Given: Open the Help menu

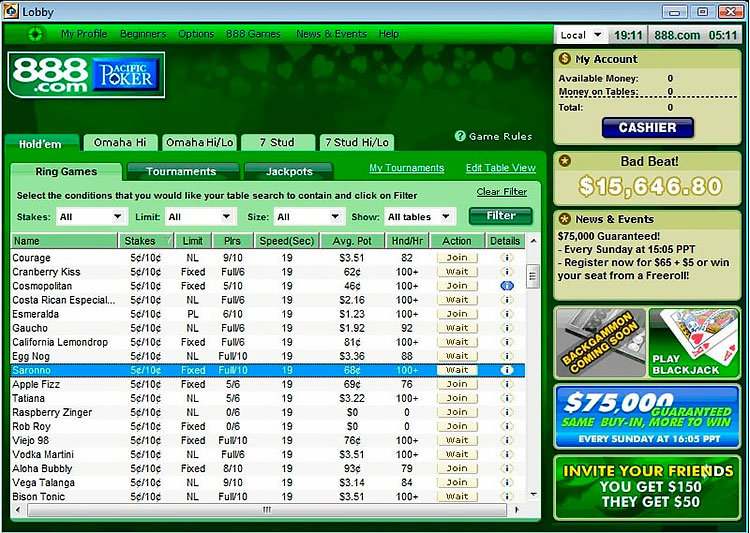Looking at the screenshot, I should pos(388,34).
